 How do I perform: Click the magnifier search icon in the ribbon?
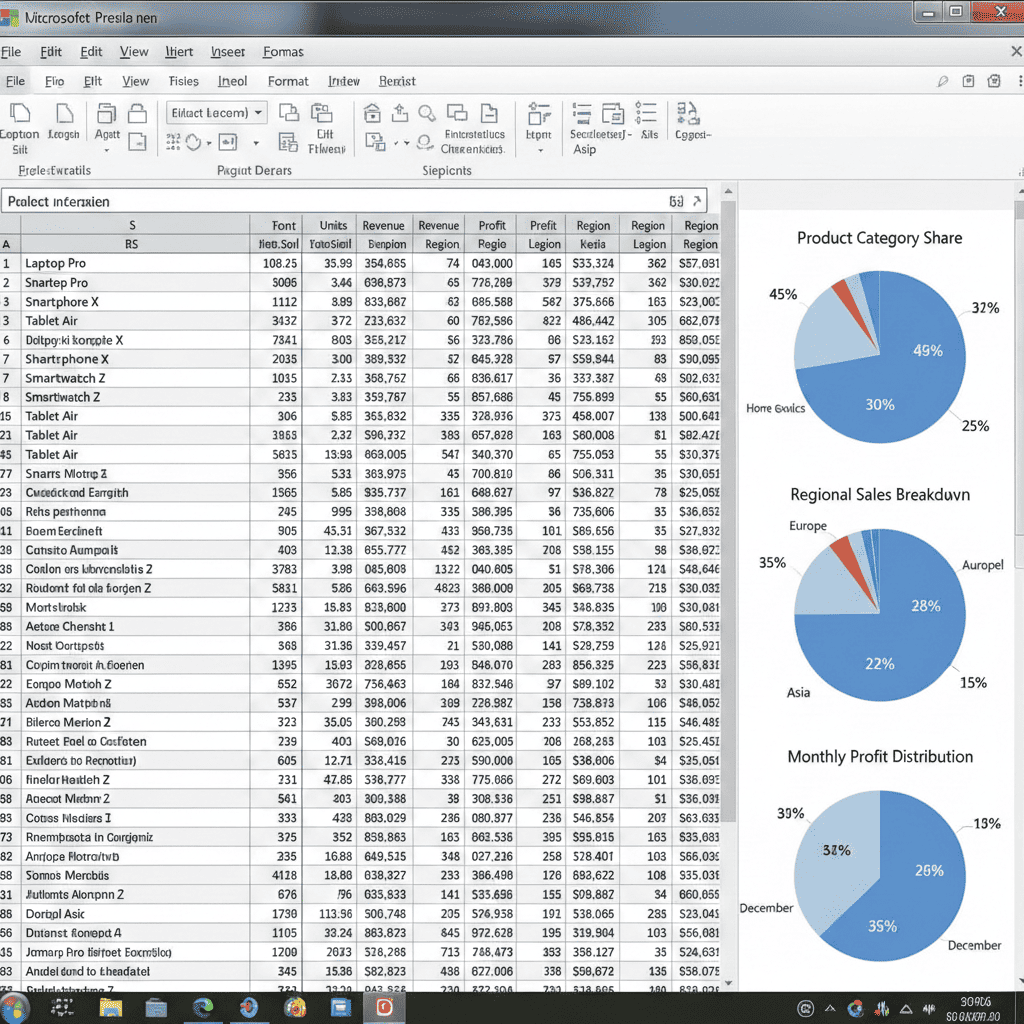click(426, 113)
